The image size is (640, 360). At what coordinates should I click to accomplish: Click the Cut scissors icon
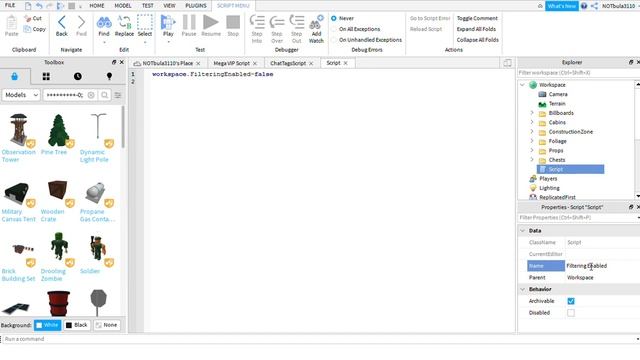(28, 18)
